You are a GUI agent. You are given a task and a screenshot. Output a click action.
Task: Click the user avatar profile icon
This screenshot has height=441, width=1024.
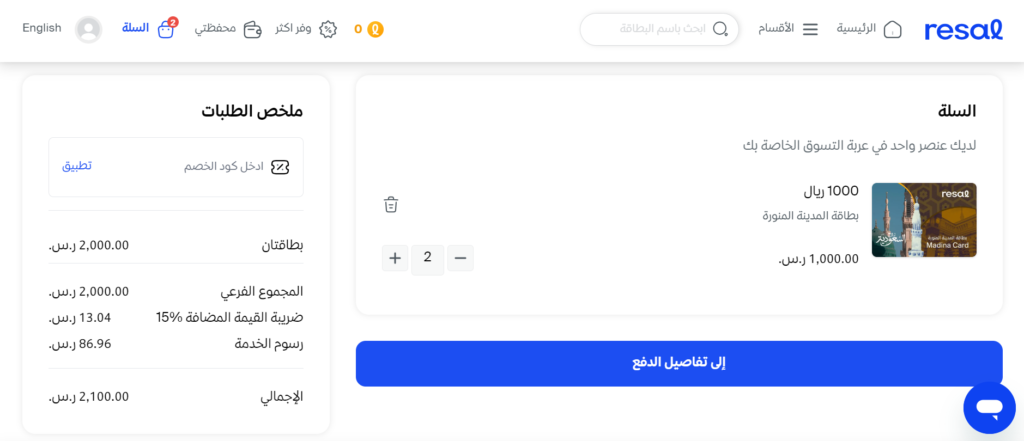(x=88, y=29)
